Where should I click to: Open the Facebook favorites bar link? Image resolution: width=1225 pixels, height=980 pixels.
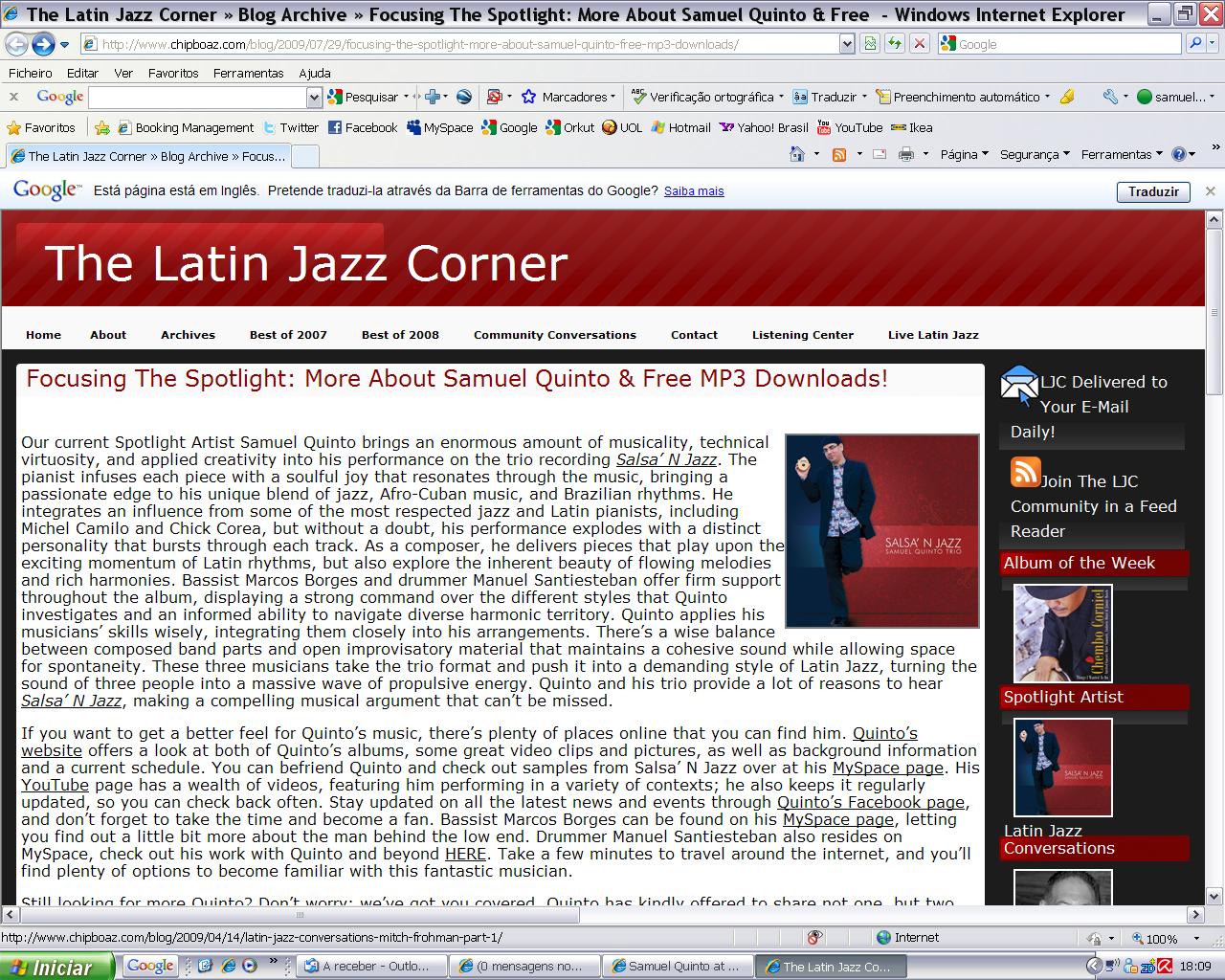tap(363, 127)
